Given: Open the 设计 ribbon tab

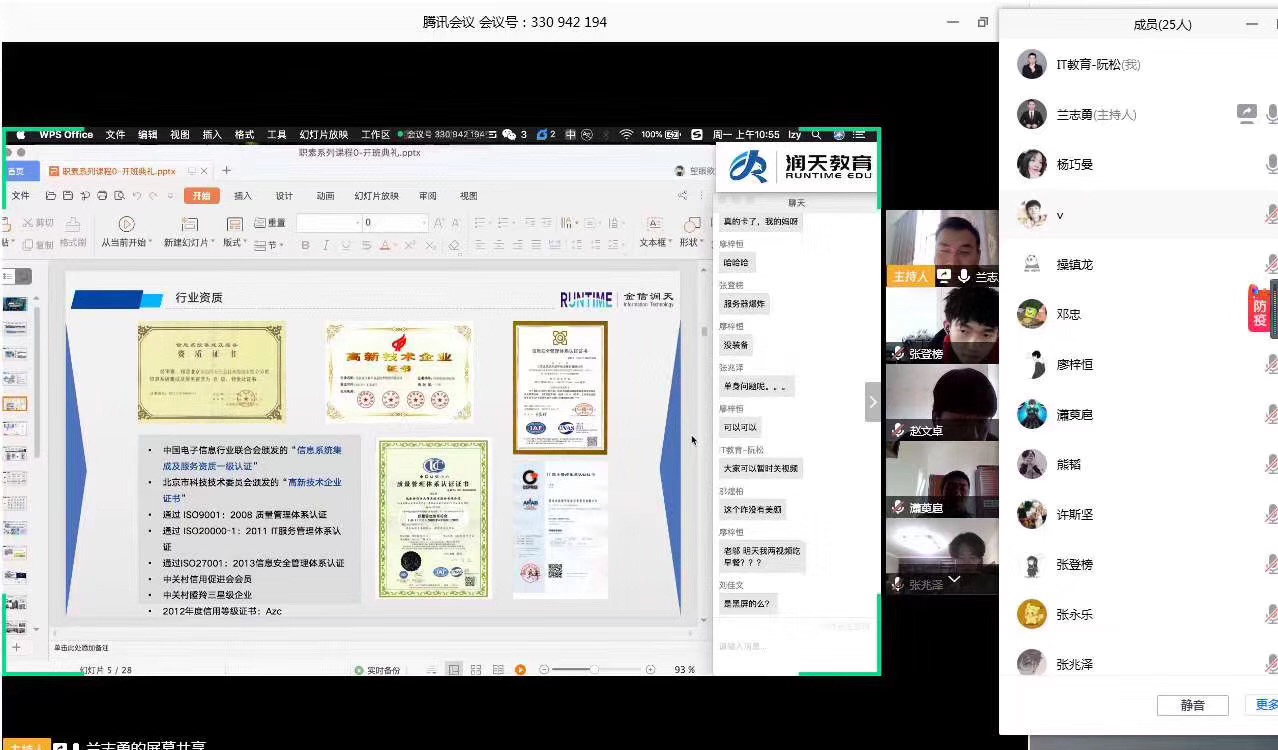Looking at the screenshot, I should (x=284, y=196).
